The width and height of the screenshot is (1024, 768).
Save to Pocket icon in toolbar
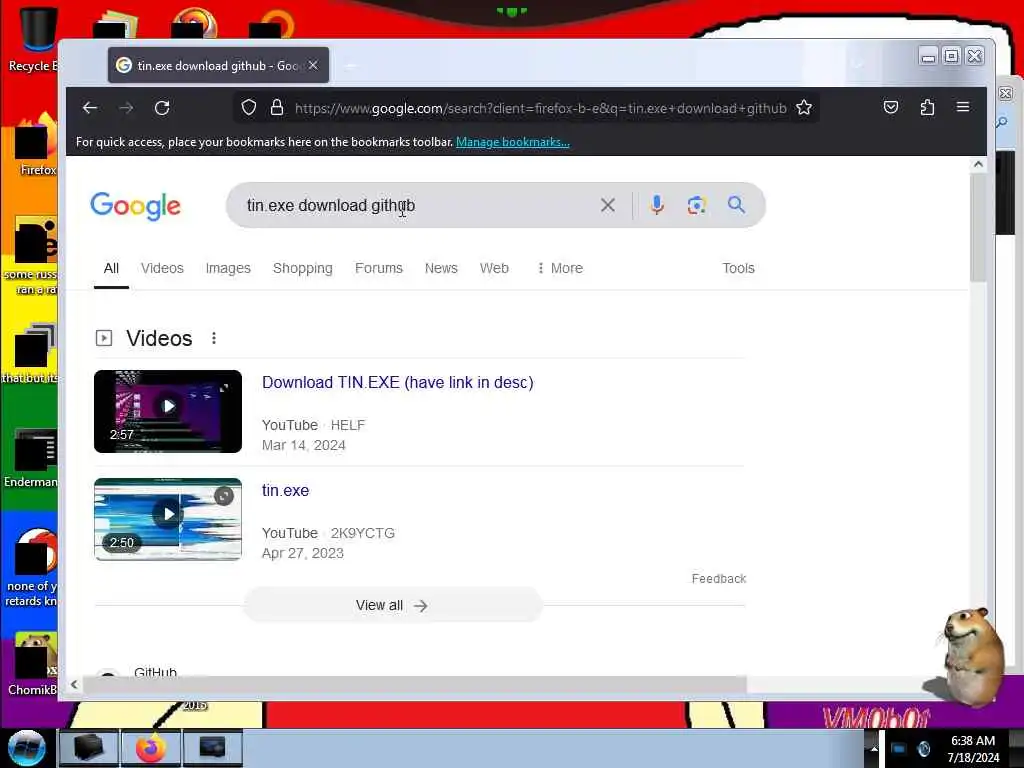click(x=891, y=107)
